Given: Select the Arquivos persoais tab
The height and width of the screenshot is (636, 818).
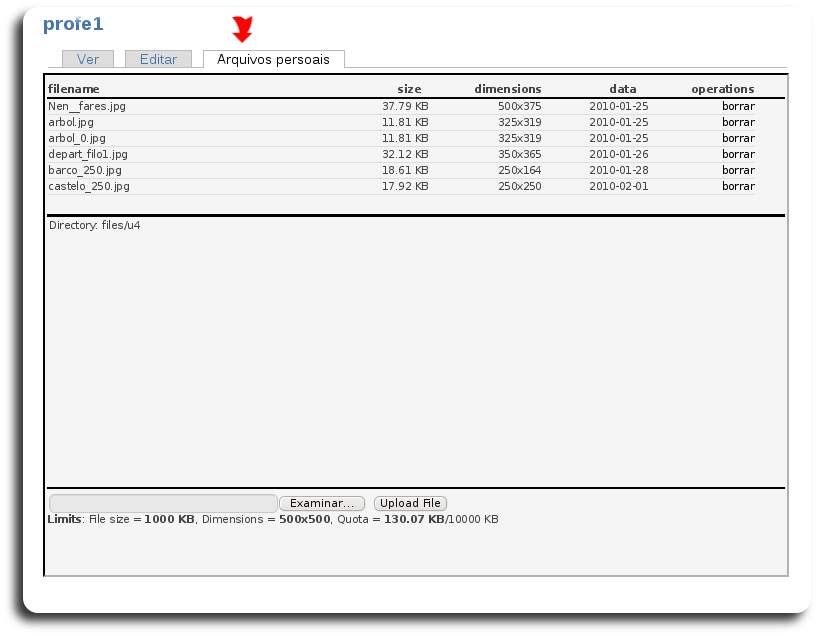Looking at the screenshot, I should [273, 59].
